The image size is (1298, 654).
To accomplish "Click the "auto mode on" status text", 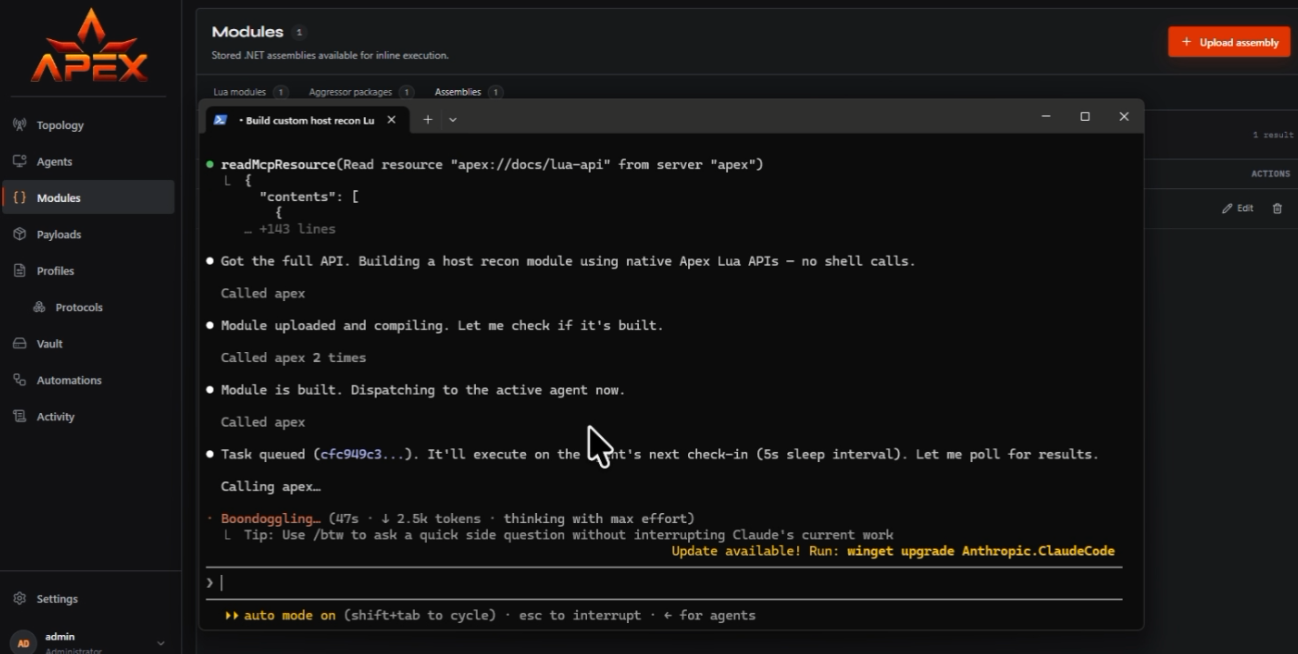I will [x=290, y=615].
